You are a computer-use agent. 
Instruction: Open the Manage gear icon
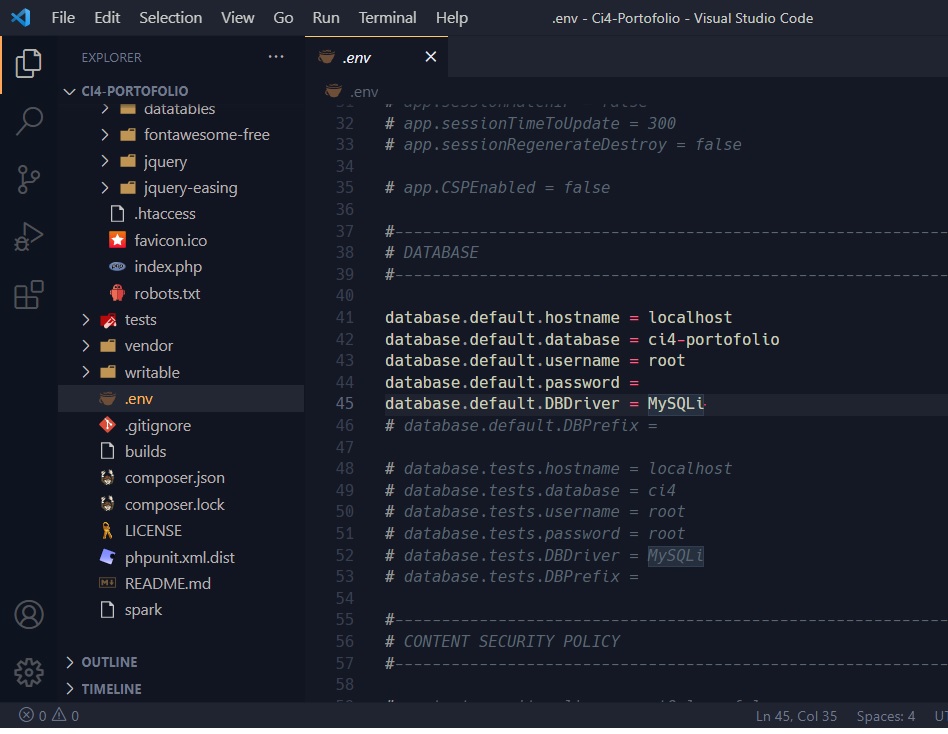pyautogui.click(x=29, y=671)
